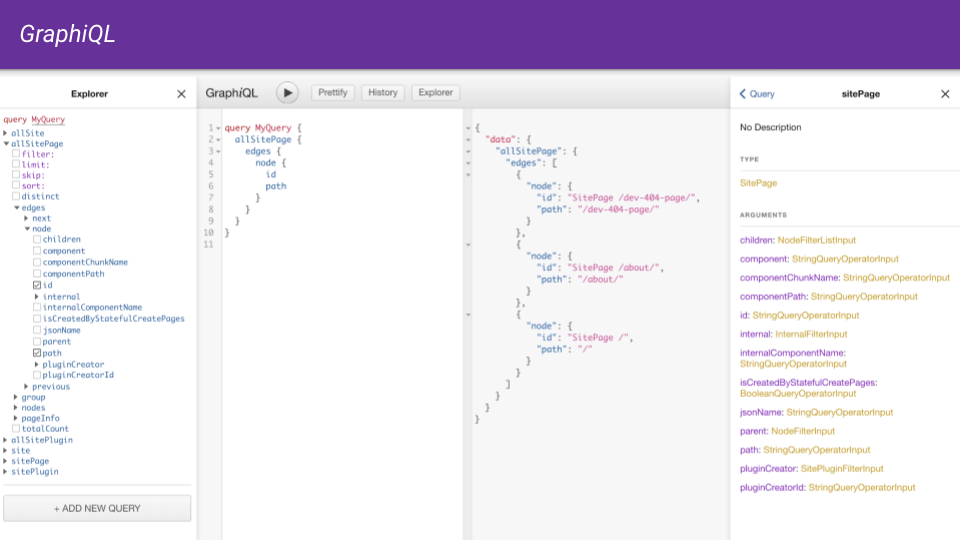
Task: Check the totalCount field checkbox
Action: [16, 428]
